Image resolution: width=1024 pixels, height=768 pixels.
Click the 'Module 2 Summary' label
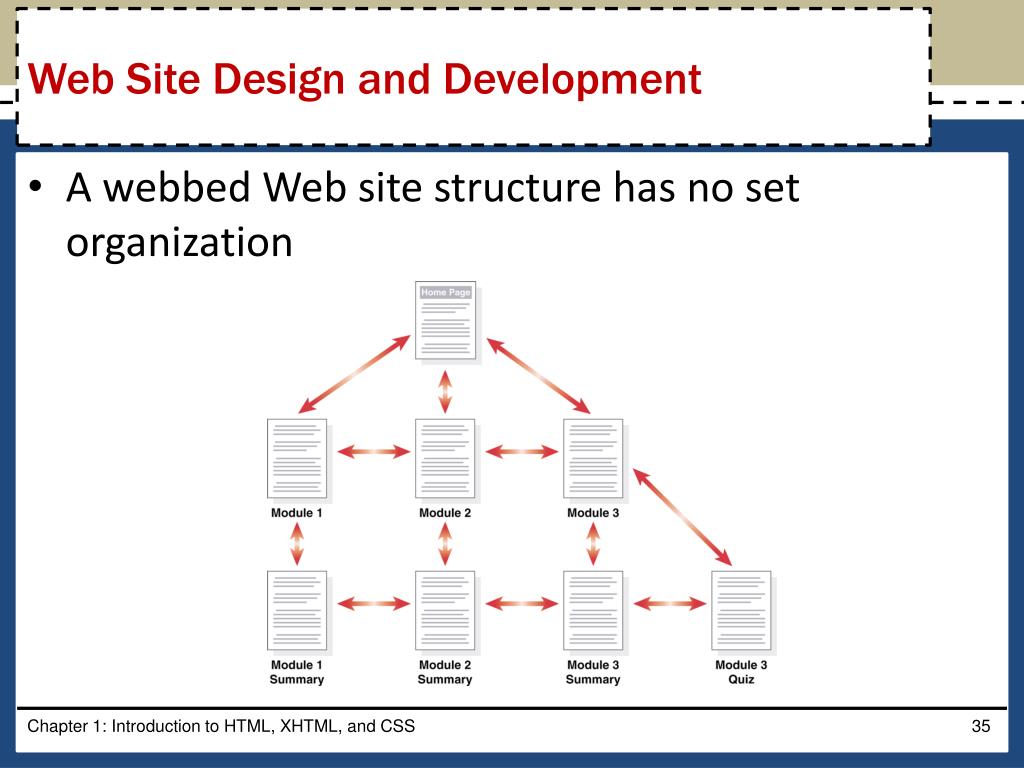445,672
